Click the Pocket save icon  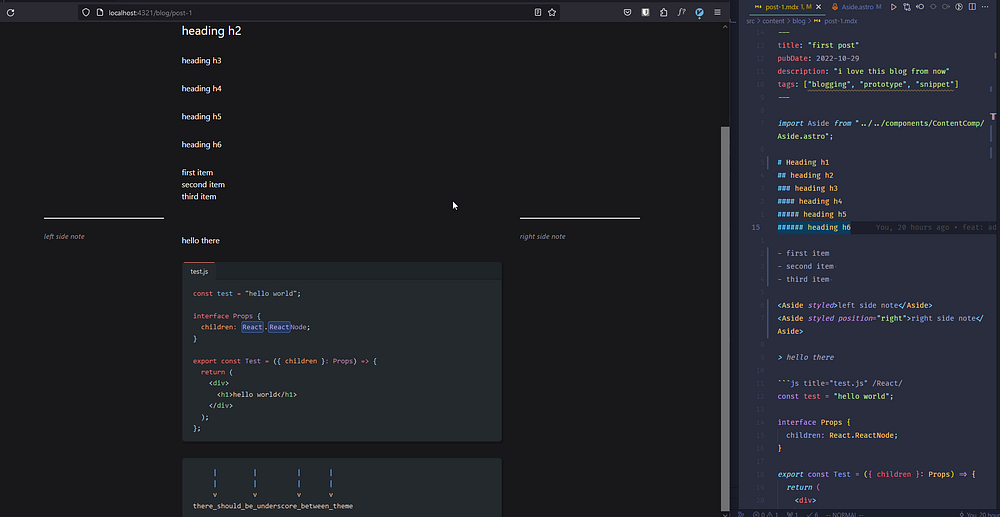coord(627,12)
